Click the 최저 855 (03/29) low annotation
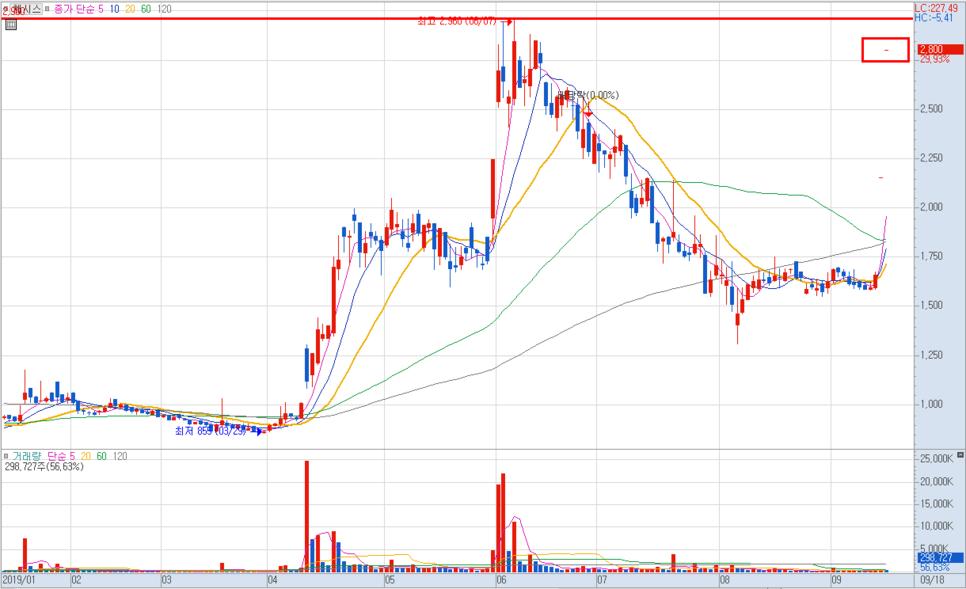966x589 pixels. coord(211,431)
